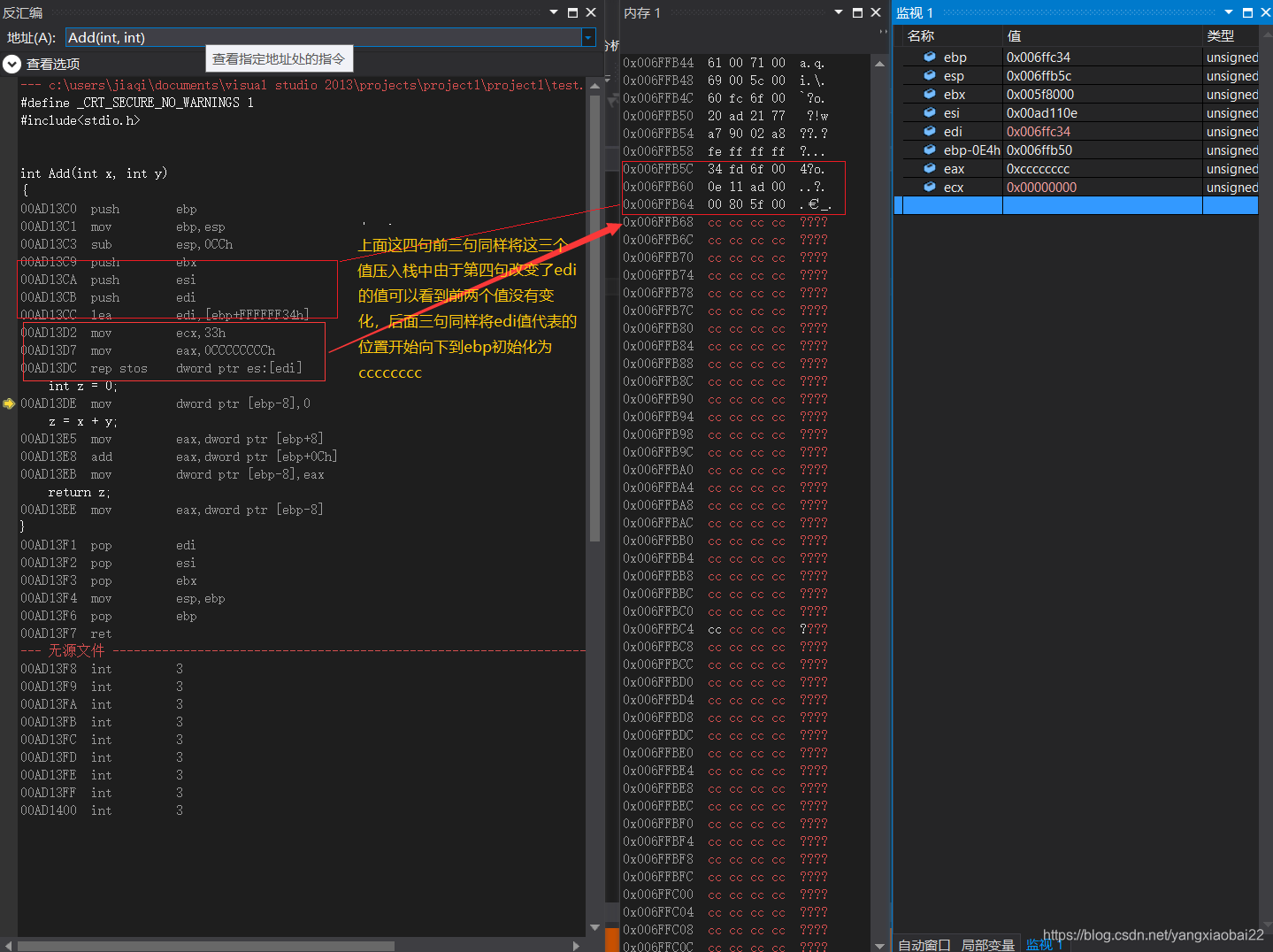
Task: Click memory address 0x006FFBC4 row
Action: tap(725, 629)
